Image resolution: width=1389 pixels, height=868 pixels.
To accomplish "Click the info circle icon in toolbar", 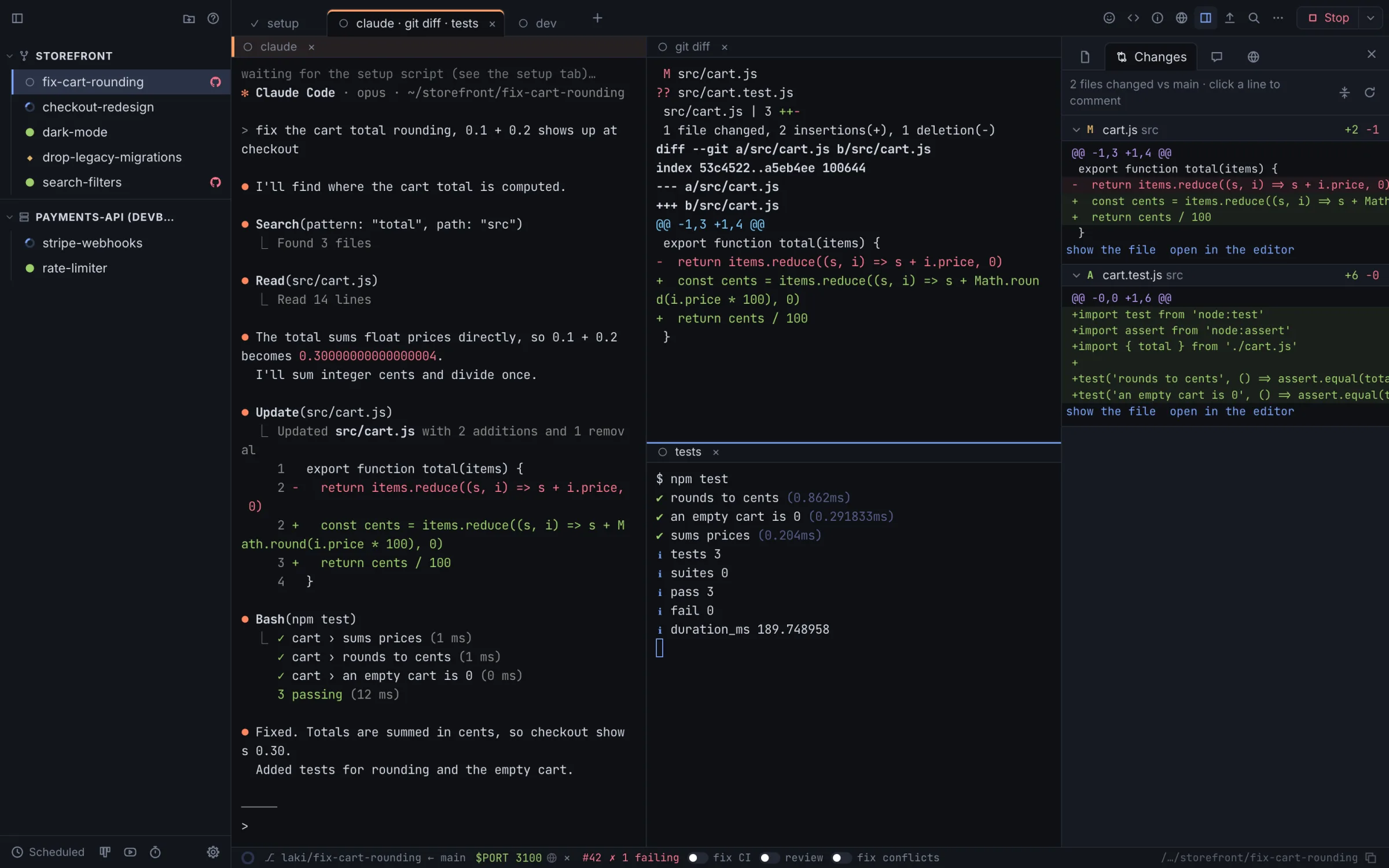I will click(x=1157, y=18).
